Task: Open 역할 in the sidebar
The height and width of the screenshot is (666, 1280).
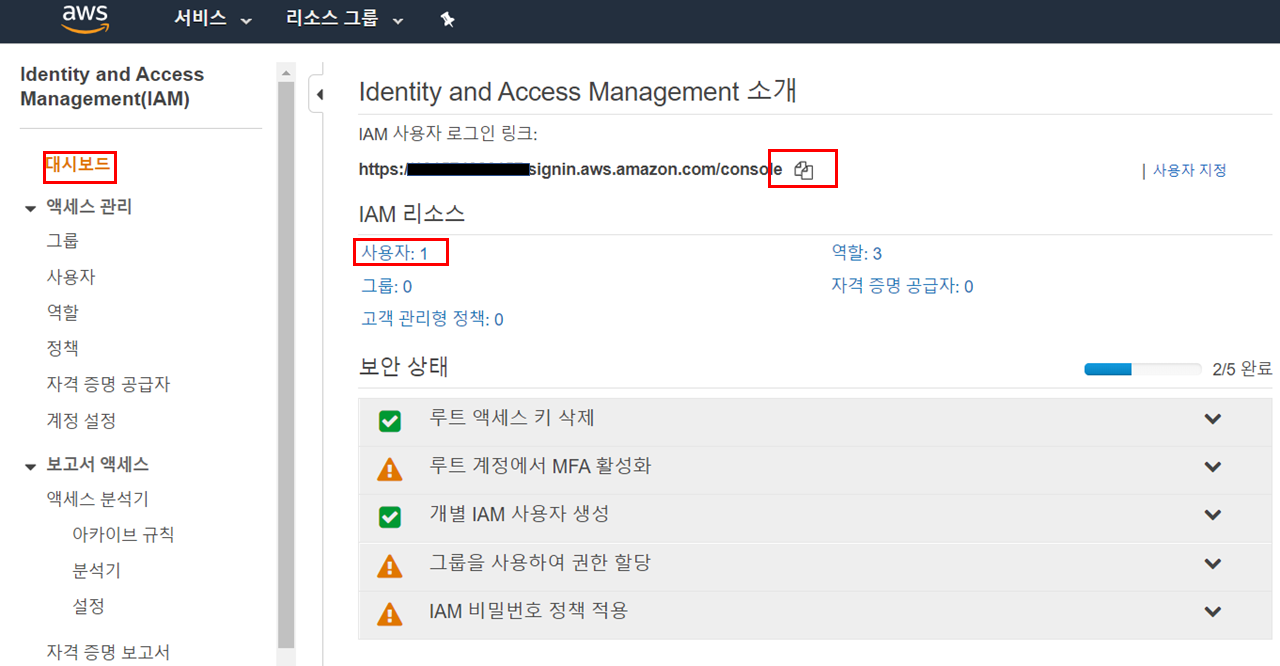Action: click(x=62, y=313)
